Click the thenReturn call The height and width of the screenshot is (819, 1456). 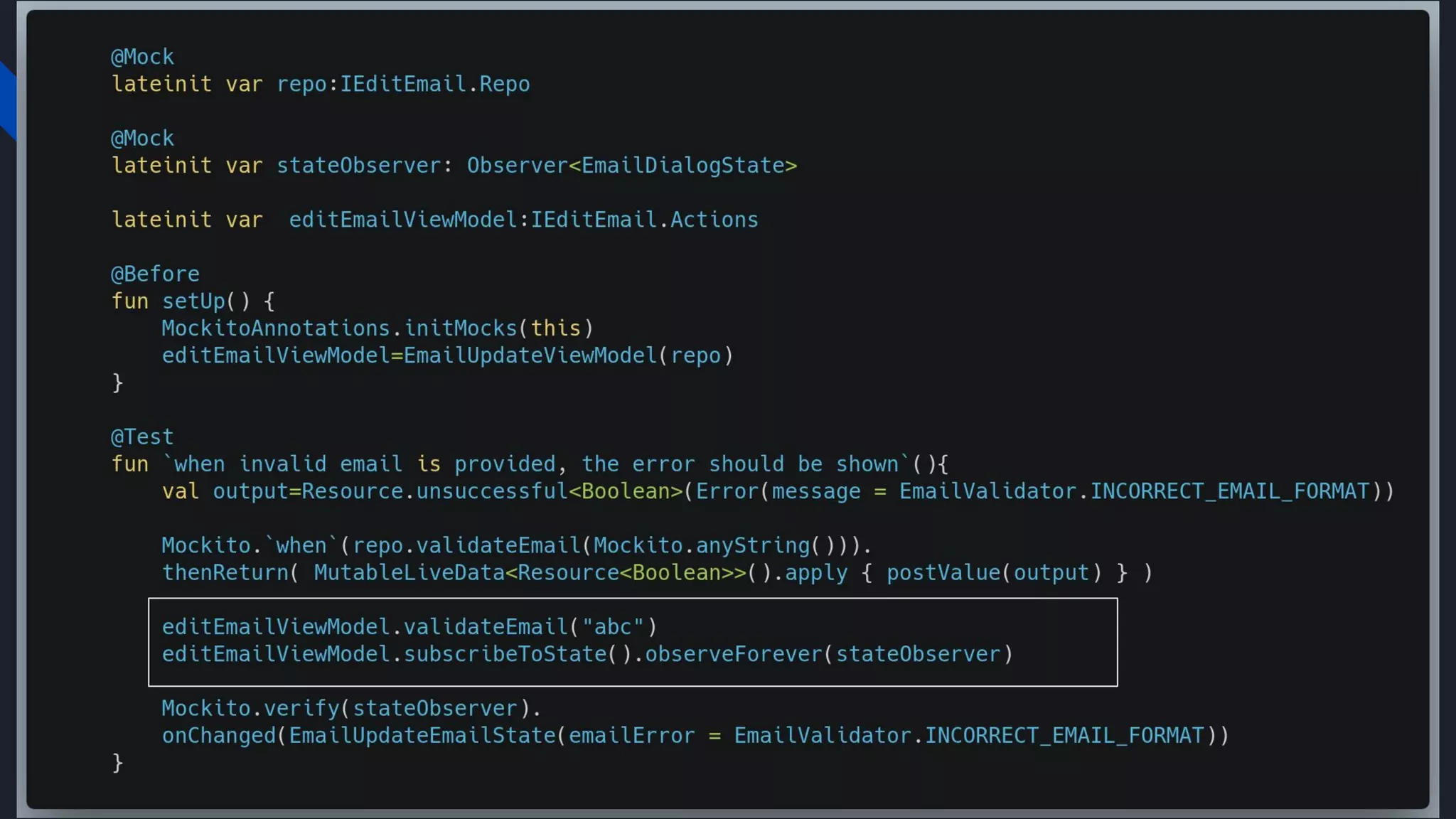click(225, 573)
